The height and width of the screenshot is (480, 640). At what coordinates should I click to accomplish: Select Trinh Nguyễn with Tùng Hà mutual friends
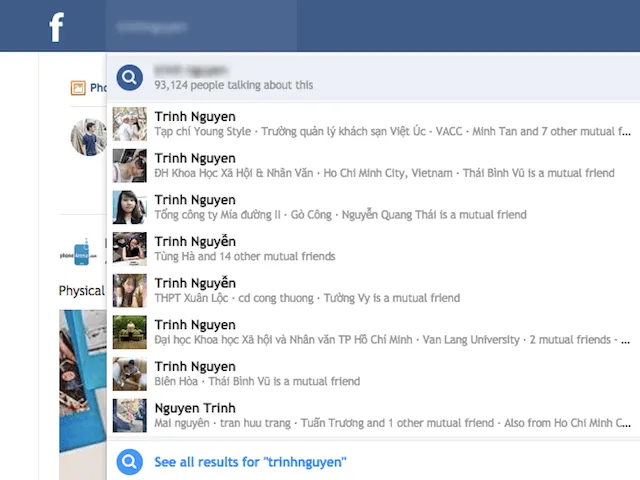(x=373, y=249)
